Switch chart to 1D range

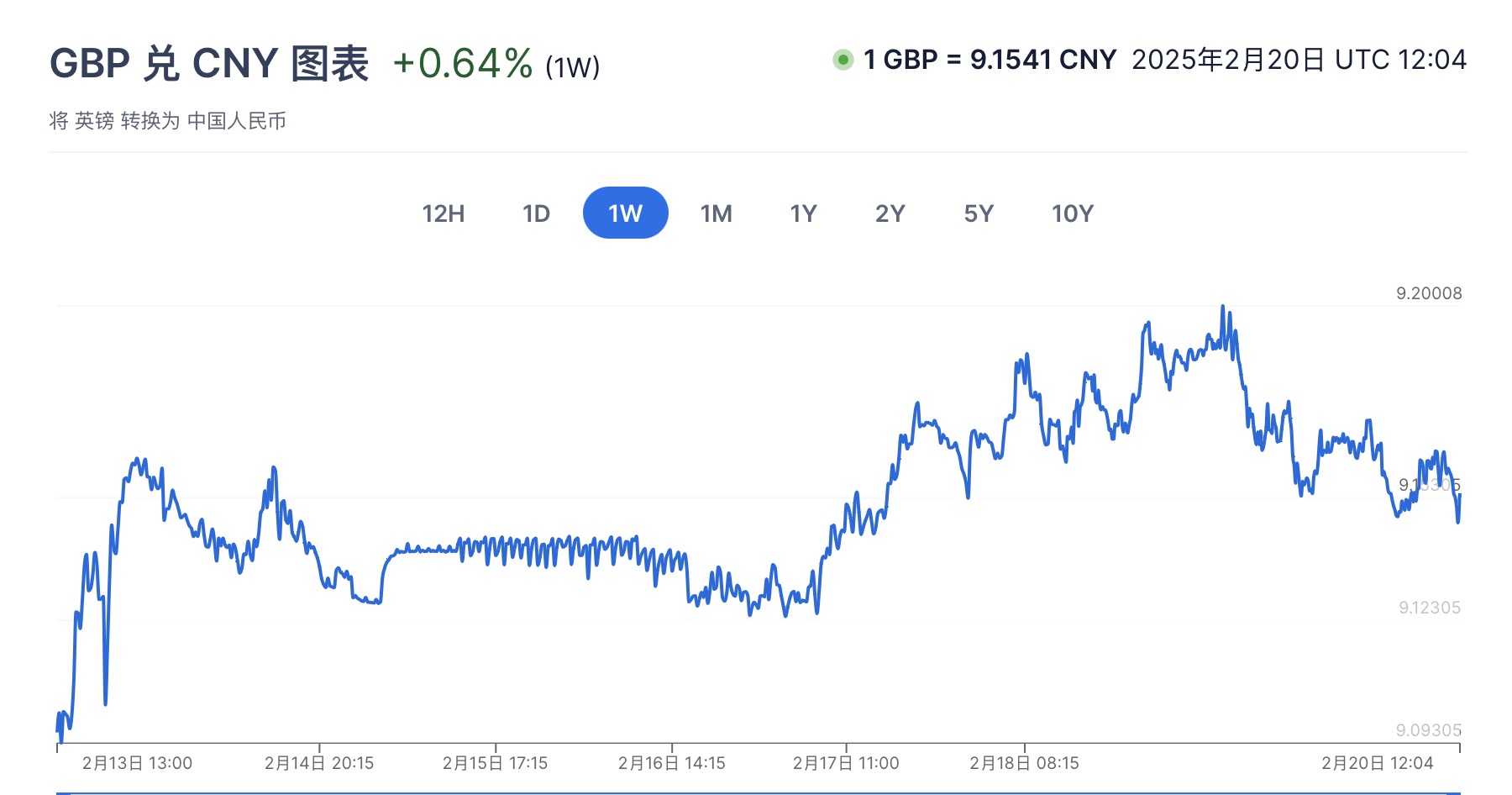coord(536,213)
